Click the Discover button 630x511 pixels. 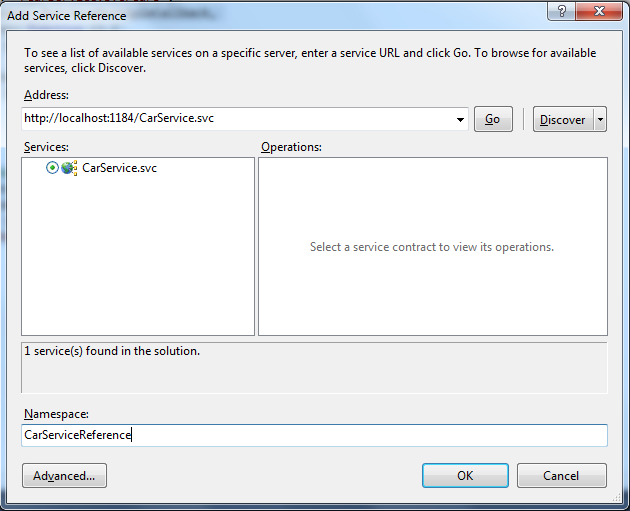[x=563, y=119]
